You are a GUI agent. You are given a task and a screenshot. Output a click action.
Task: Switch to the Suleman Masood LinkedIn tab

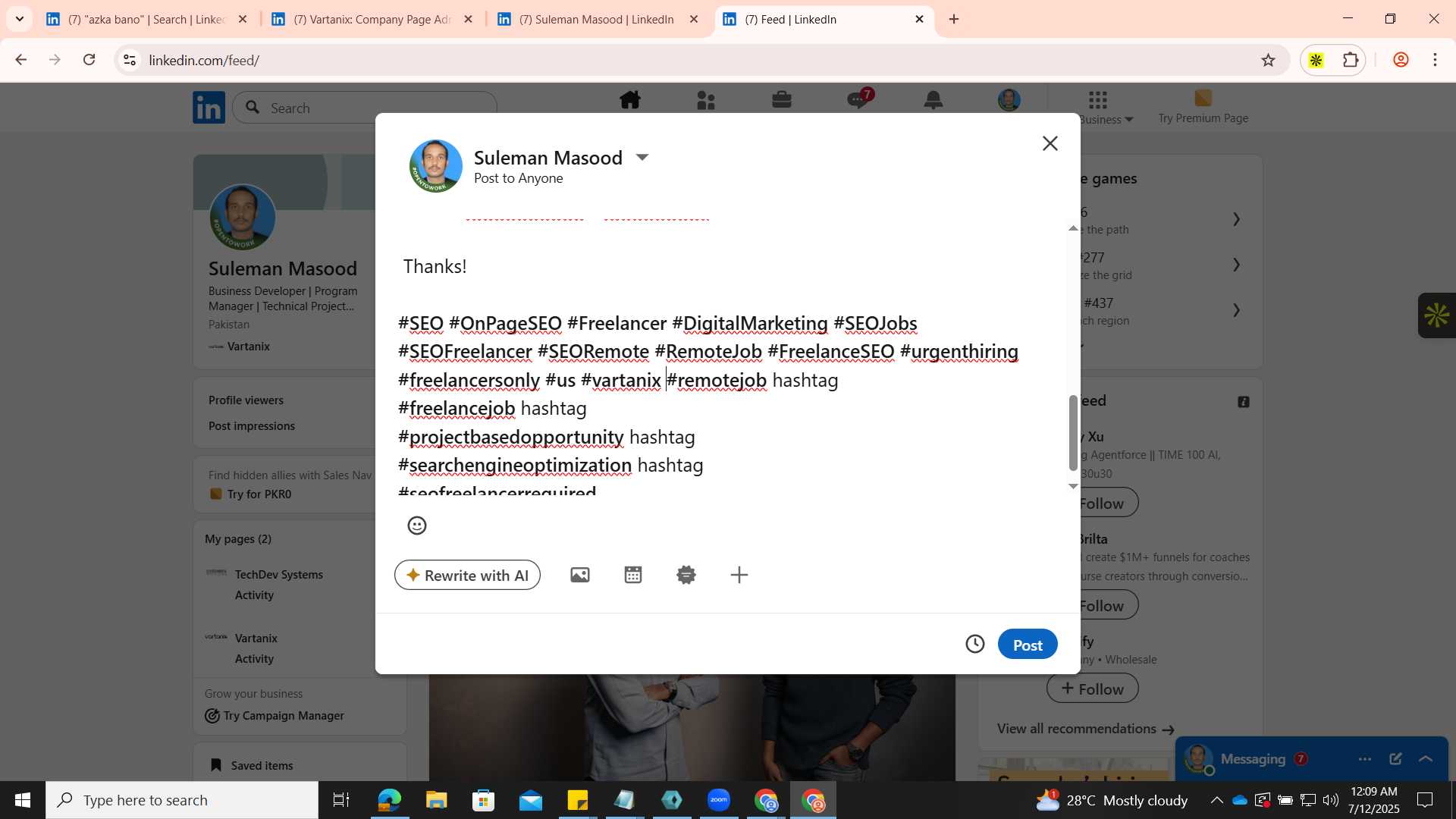tap(598, 19)
